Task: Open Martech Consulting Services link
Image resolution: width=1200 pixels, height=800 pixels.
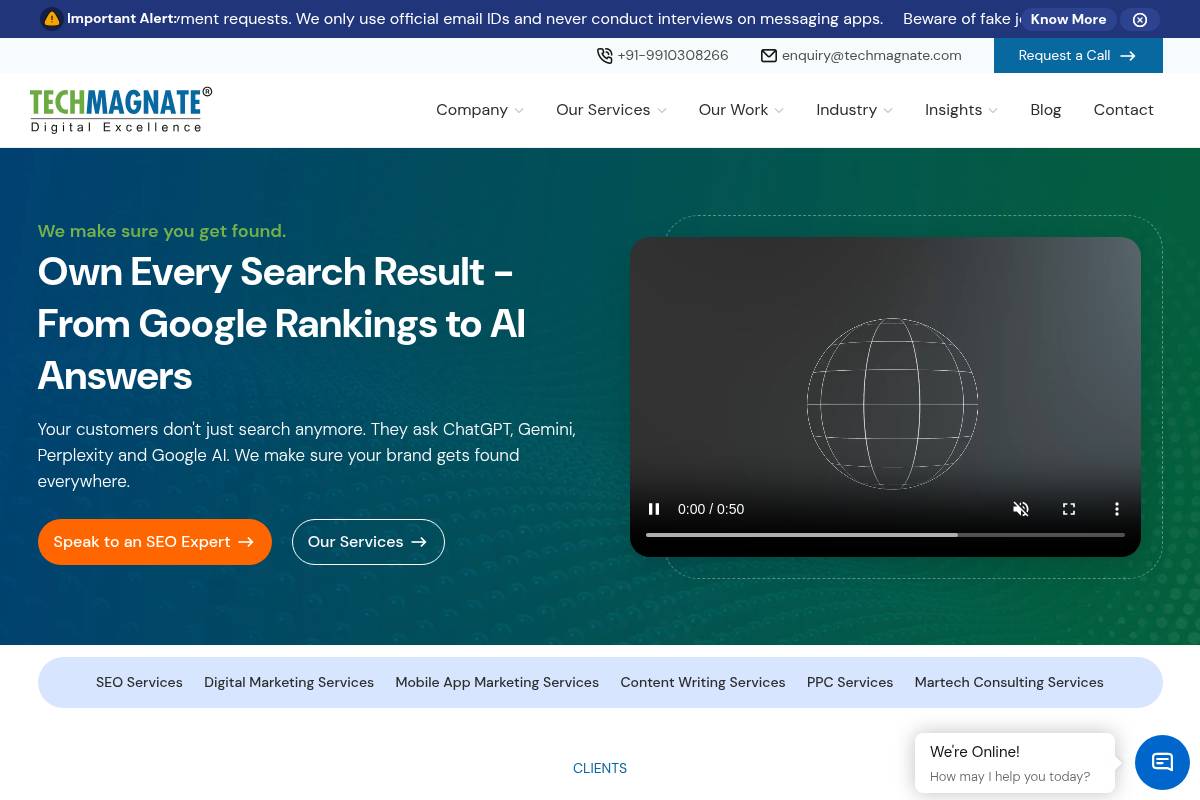Action: point(1009,682)
